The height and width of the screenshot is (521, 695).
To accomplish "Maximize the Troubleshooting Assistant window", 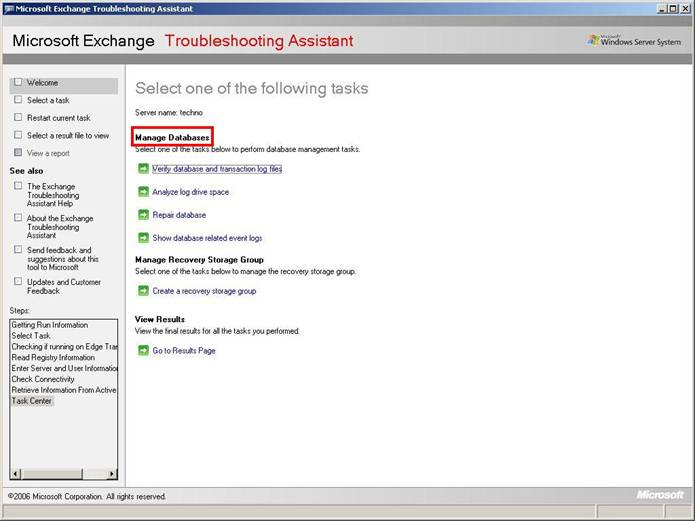I will pos(673,8).
